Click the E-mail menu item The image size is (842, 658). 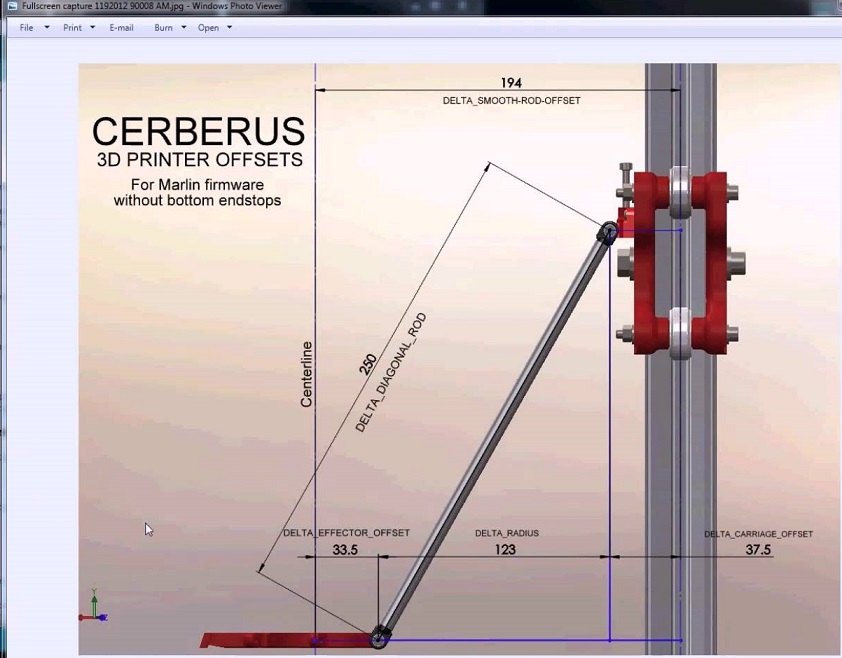coord(121,27)
